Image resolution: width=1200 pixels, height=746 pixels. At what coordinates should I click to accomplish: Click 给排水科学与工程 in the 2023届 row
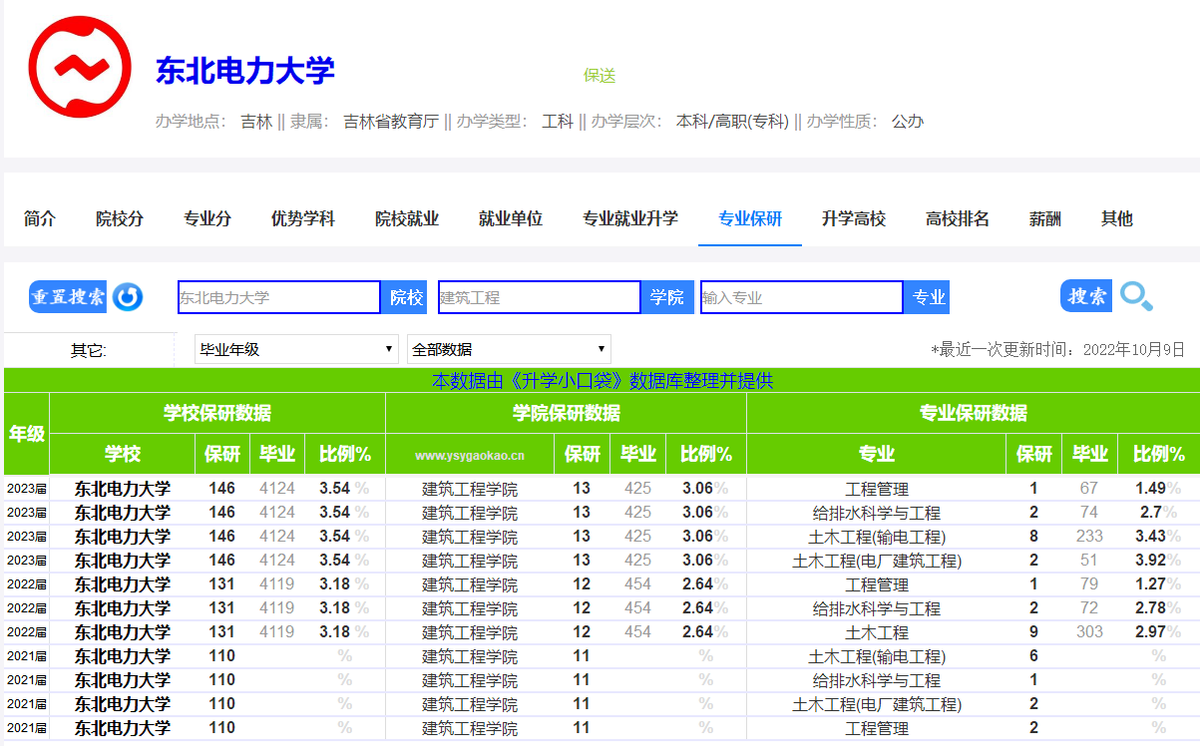[877, 513]
